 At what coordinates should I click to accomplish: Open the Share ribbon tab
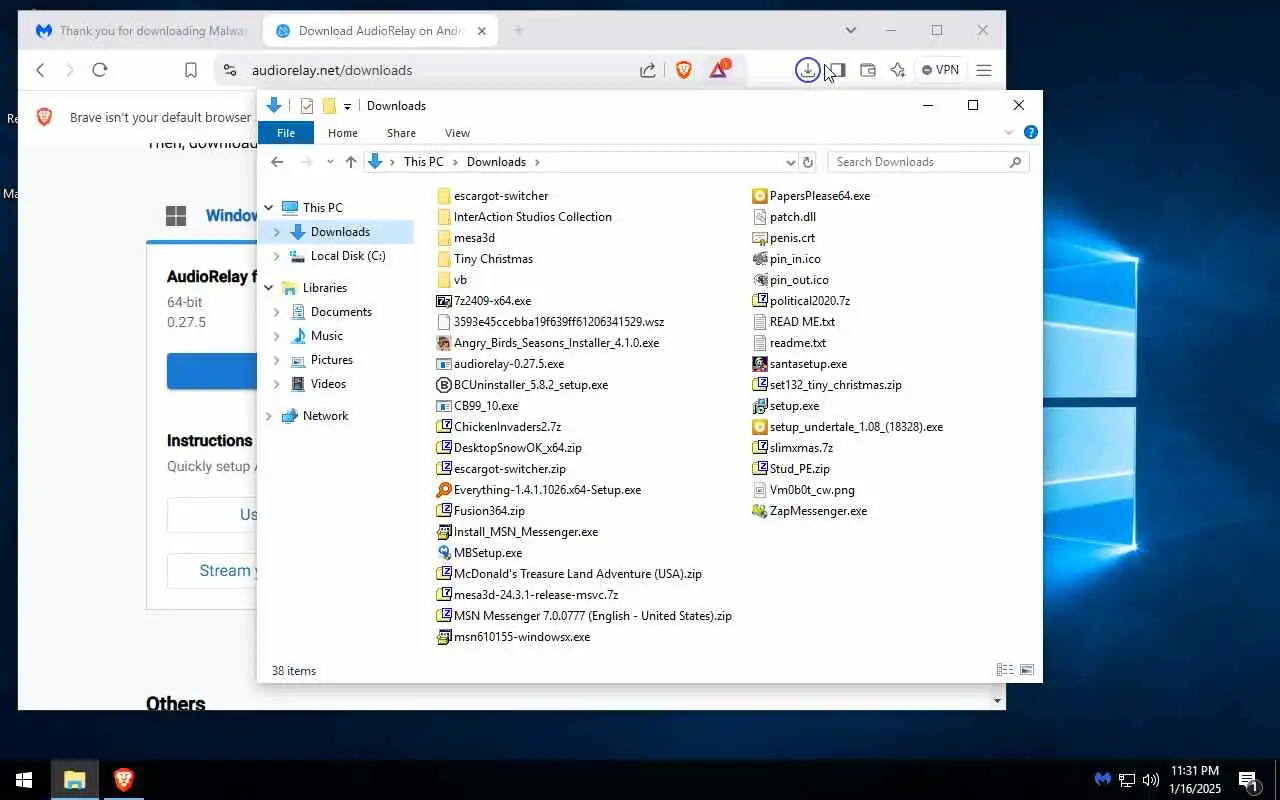[401, 133]
